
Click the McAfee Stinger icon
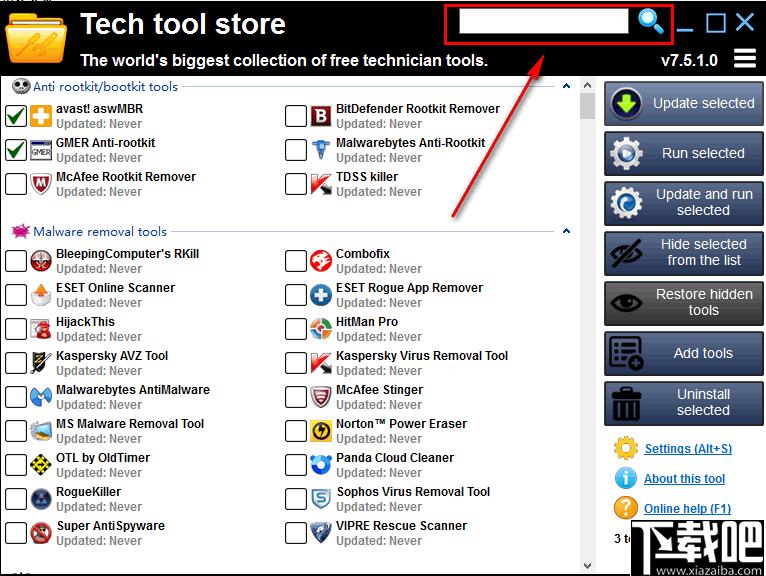pos(321,397)
